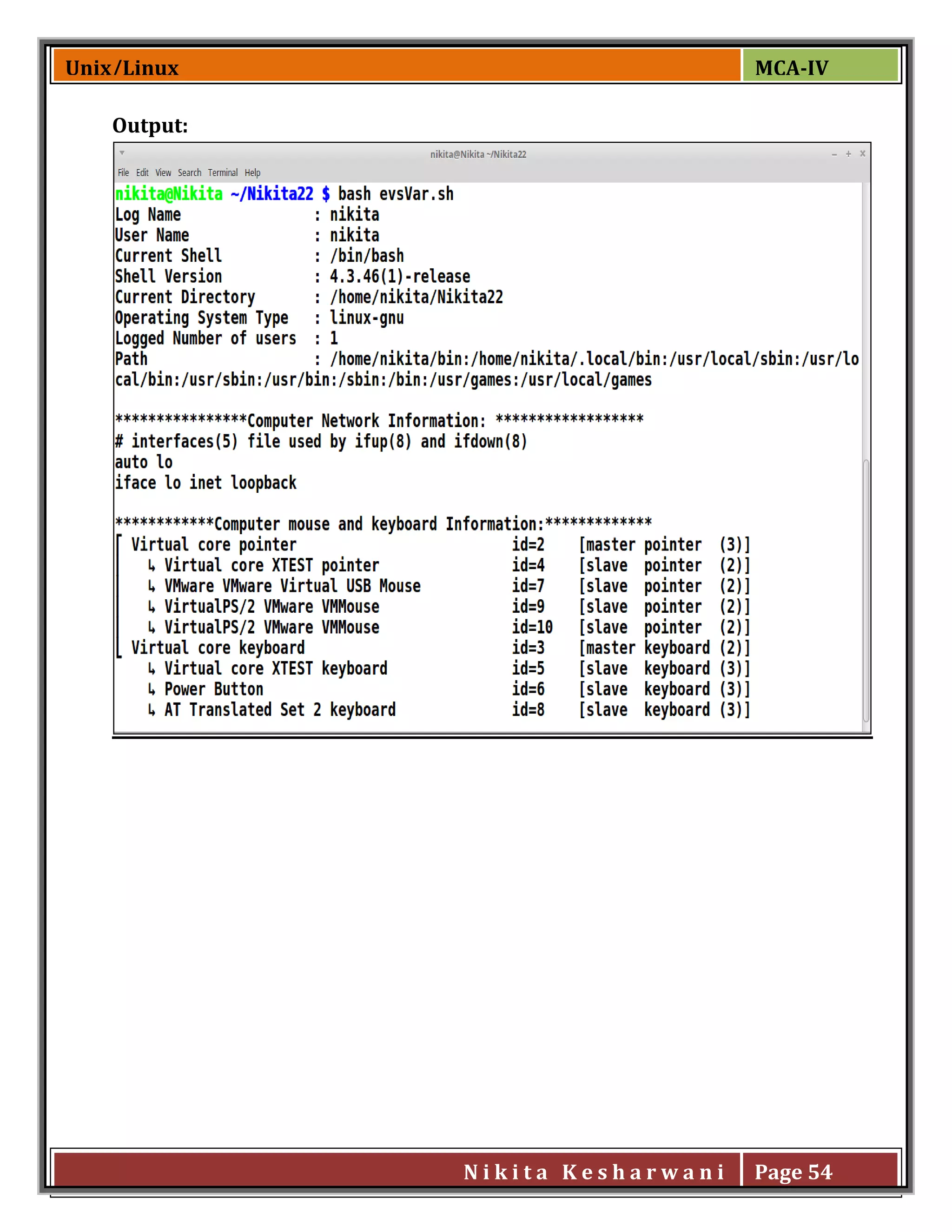
Task: Open the File menu in terminal
Action: 123,172
